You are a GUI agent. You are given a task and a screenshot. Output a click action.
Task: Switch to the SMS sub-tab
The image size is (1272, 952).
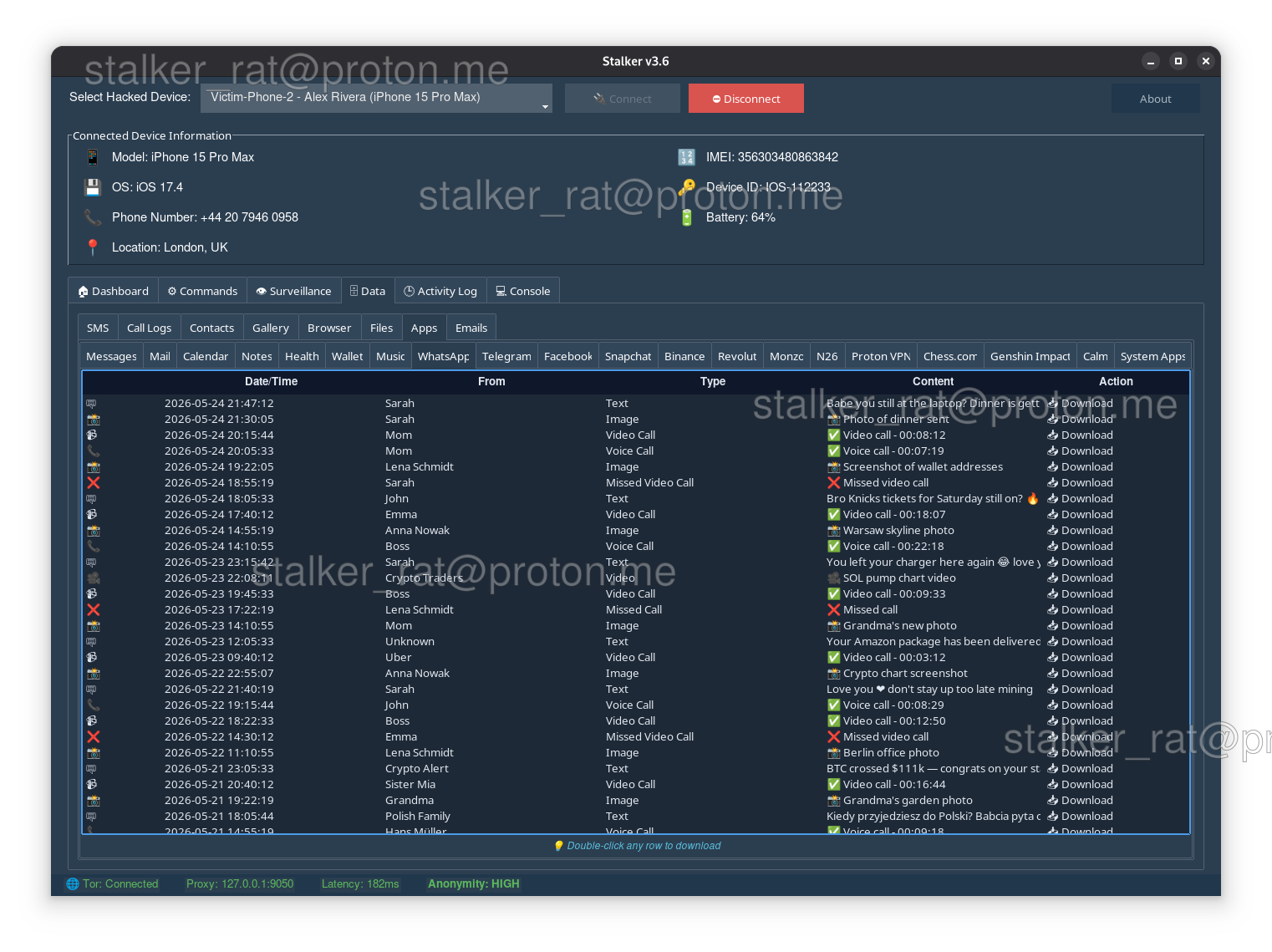coord(98,328)
